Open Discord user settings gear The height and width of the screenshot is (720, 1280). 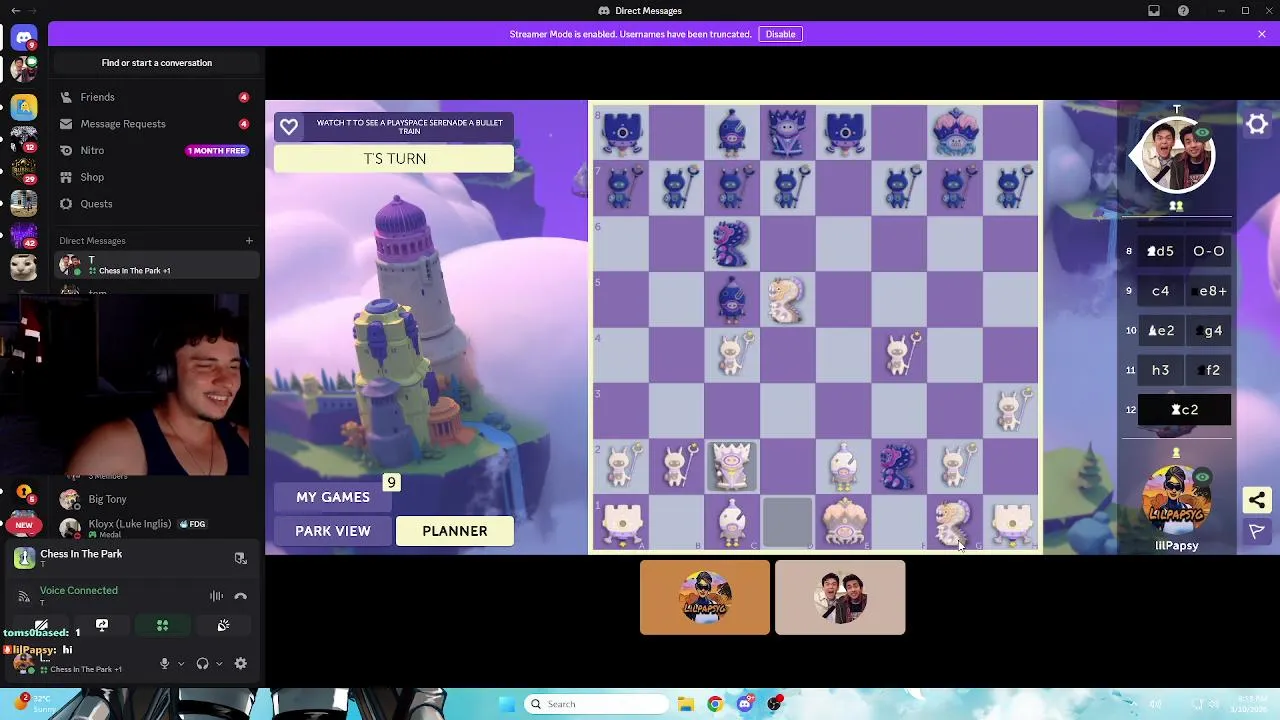(240, 663)
